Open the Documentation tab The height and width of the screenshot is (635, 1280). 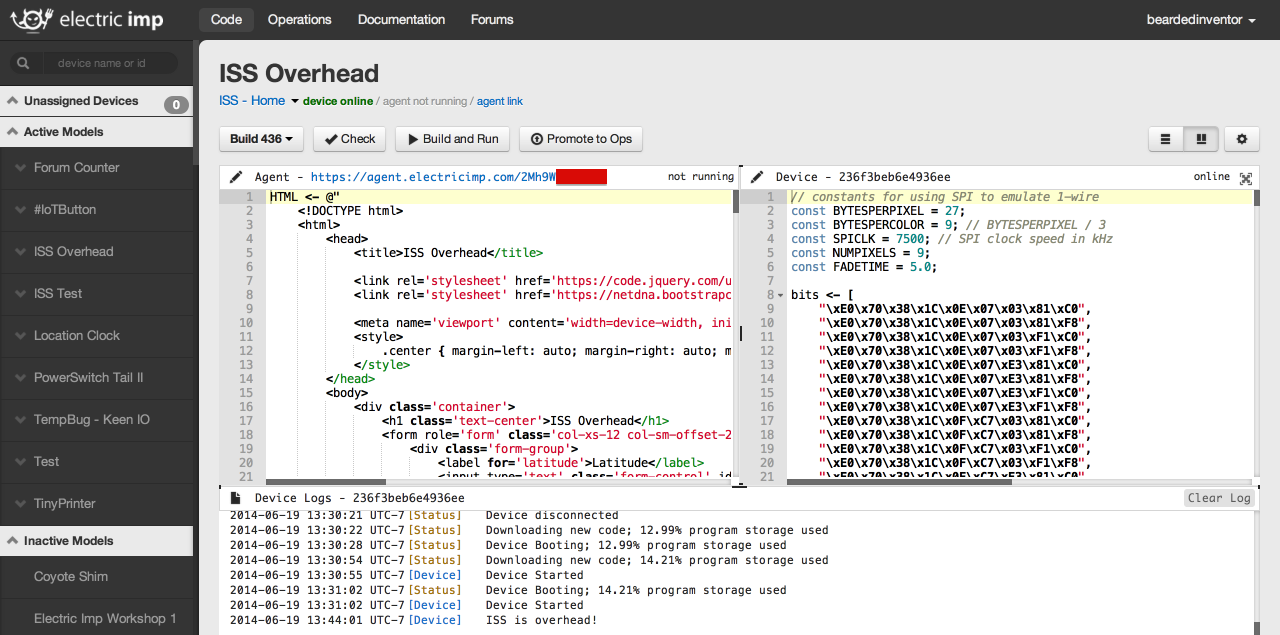coord(401,19)
